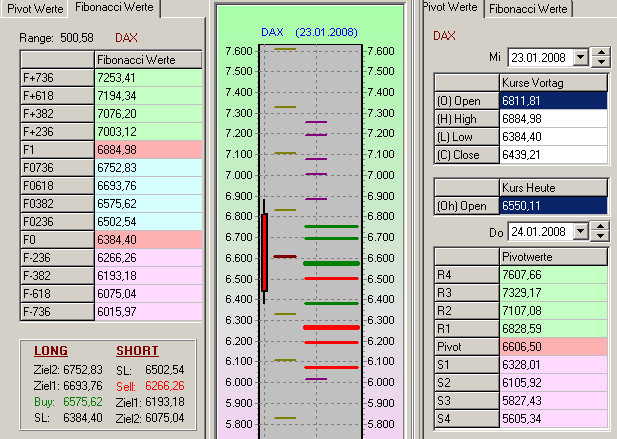617x439 pixels.
Task: Increase the 23.01.2008 date with up arrow
Action: pyautogui.click(x=601, y=53)
